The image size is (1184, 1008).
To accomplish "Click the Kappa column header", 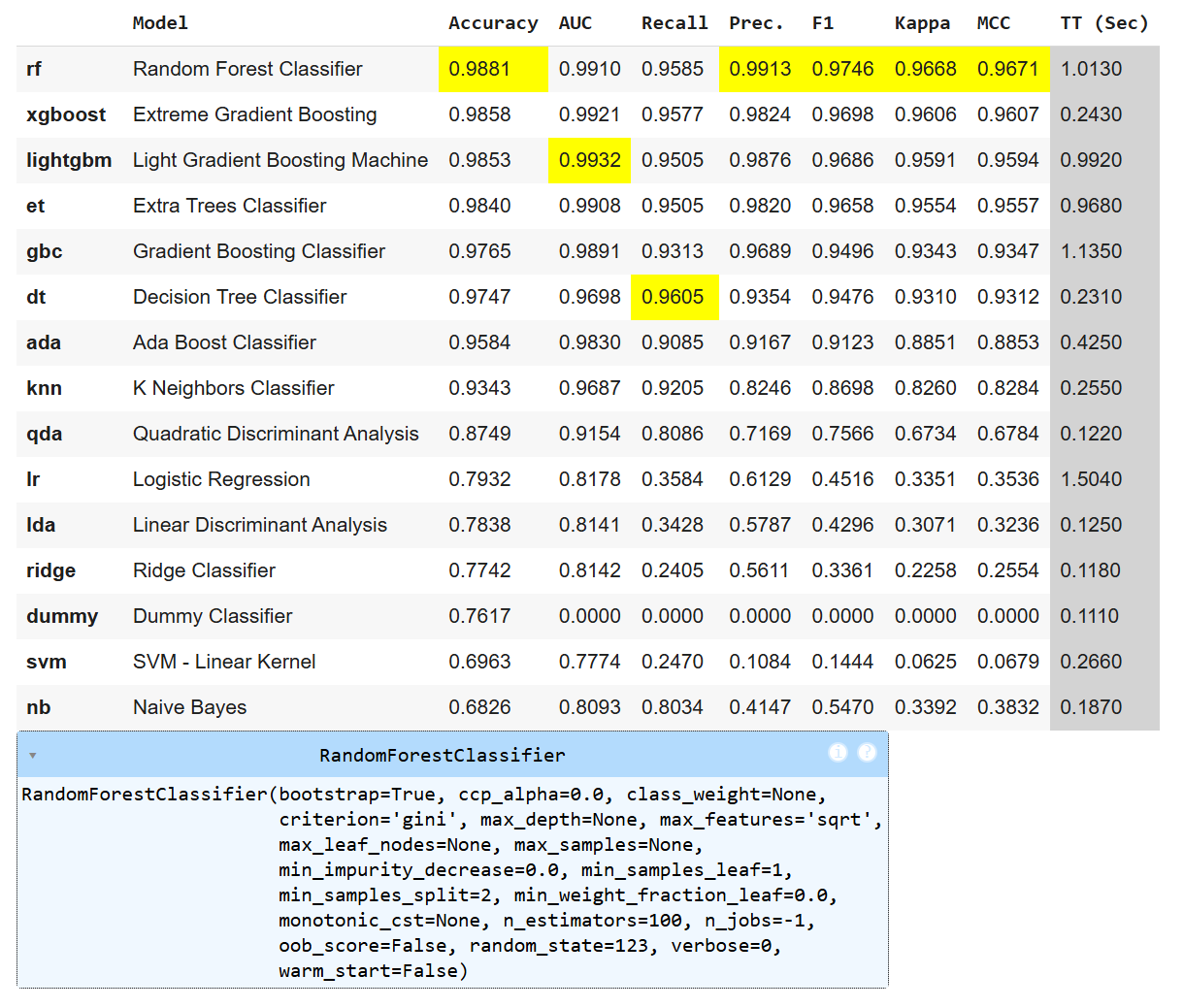I will [x=922, y=23].
